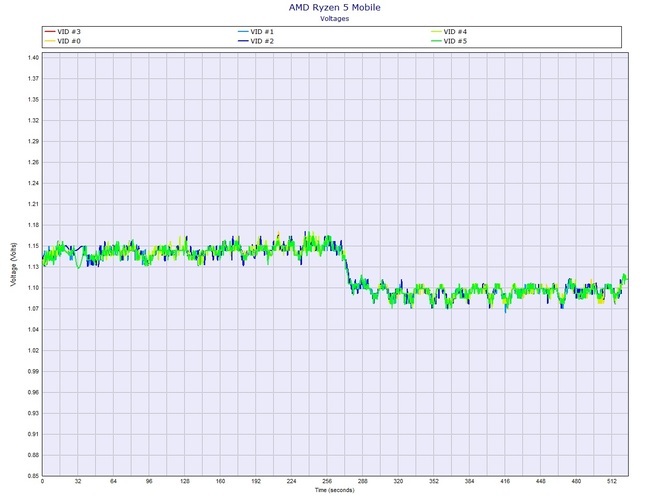Click the 416 x-axis tick label
Image resolution: width=670 pixels, height=502 pixels.
pos(505,481)
